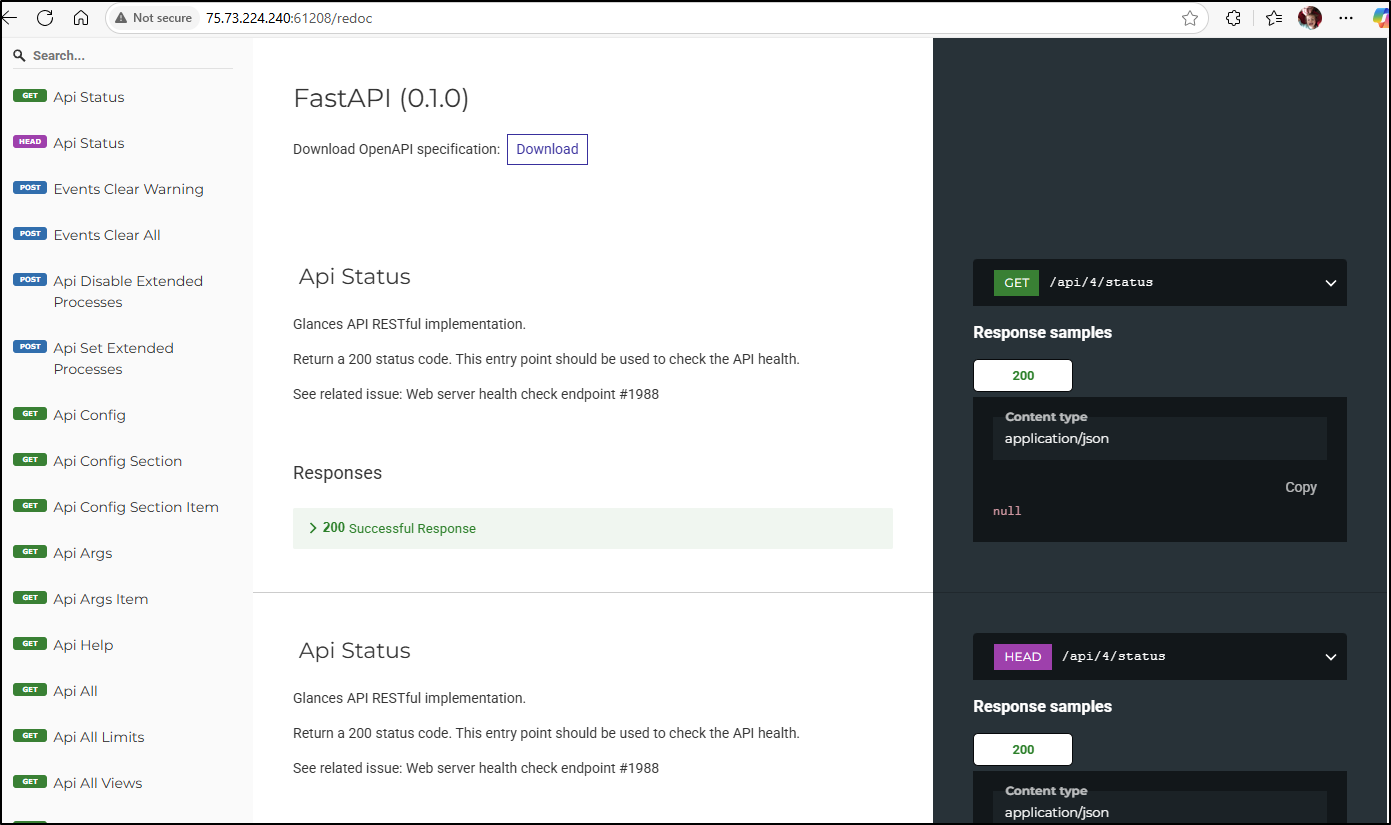Focus the Search... field in sidebar
This screenshot has width=1391, height=825.
pyautogui.click(x=130, y=56)
